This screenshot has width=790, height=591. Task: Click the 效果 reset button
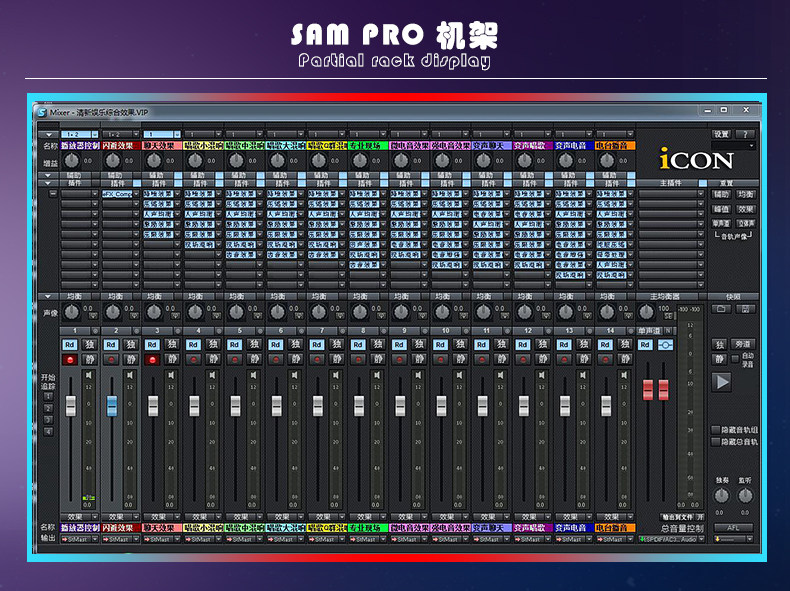tap(746, 209)
